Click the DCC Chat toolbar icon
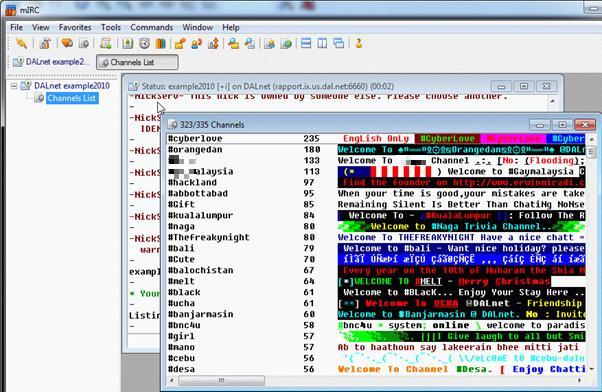 (x=197, y=43)
